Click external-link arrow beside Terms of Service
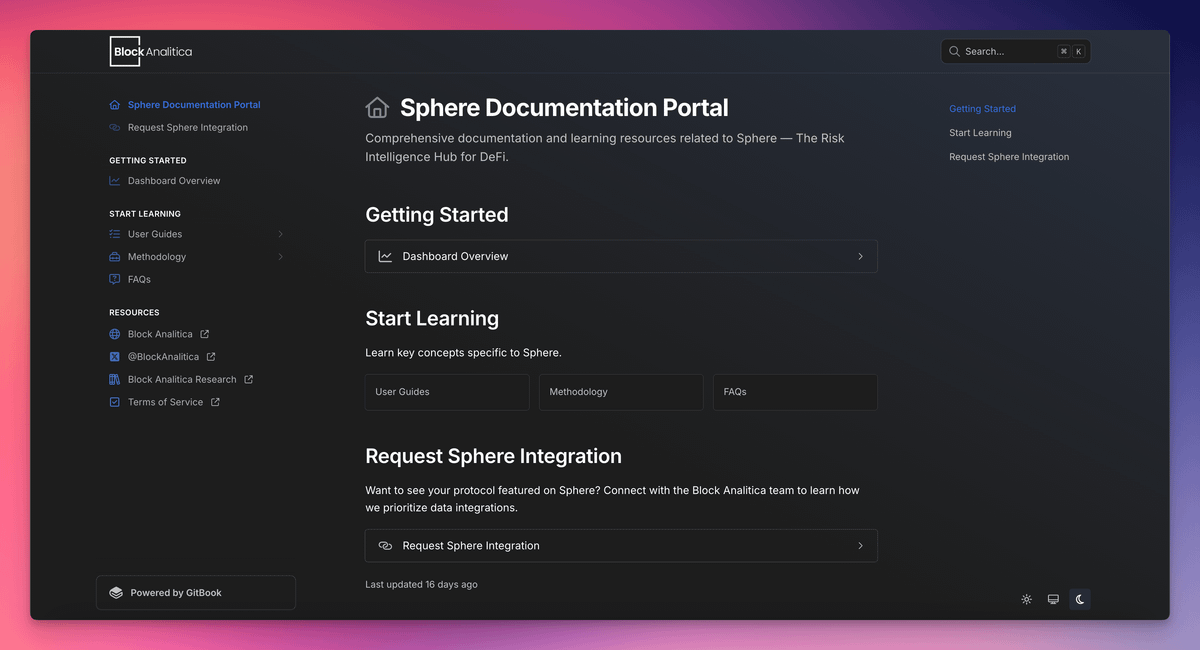 click(215, 402)
